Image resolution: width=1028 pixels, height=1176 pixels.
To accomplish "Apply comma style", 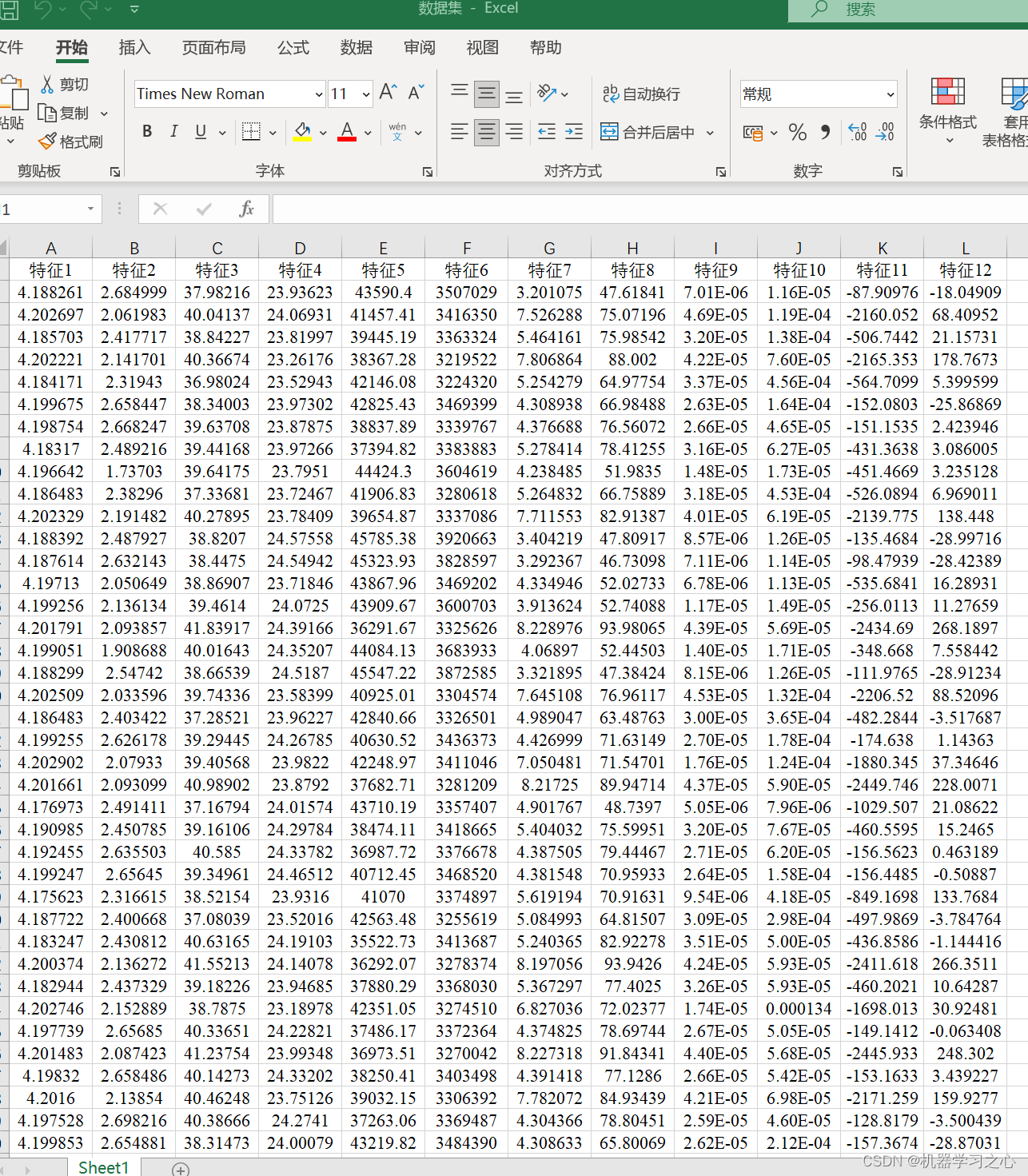I will pos(826,132).
